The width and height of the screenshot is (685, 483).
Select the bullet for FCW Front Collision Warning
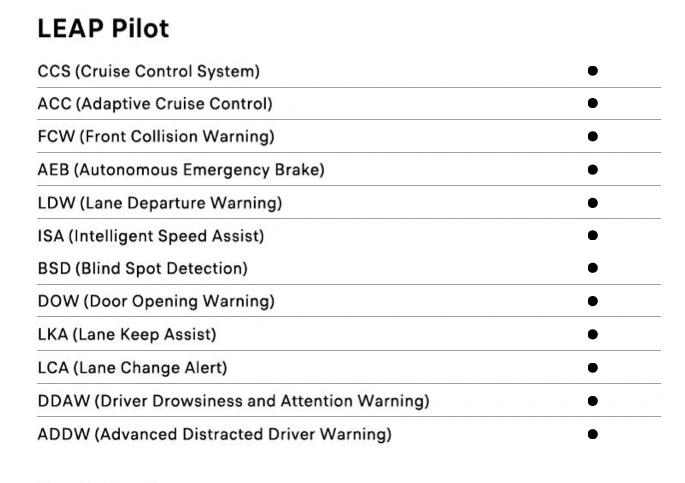coord(592,136)
